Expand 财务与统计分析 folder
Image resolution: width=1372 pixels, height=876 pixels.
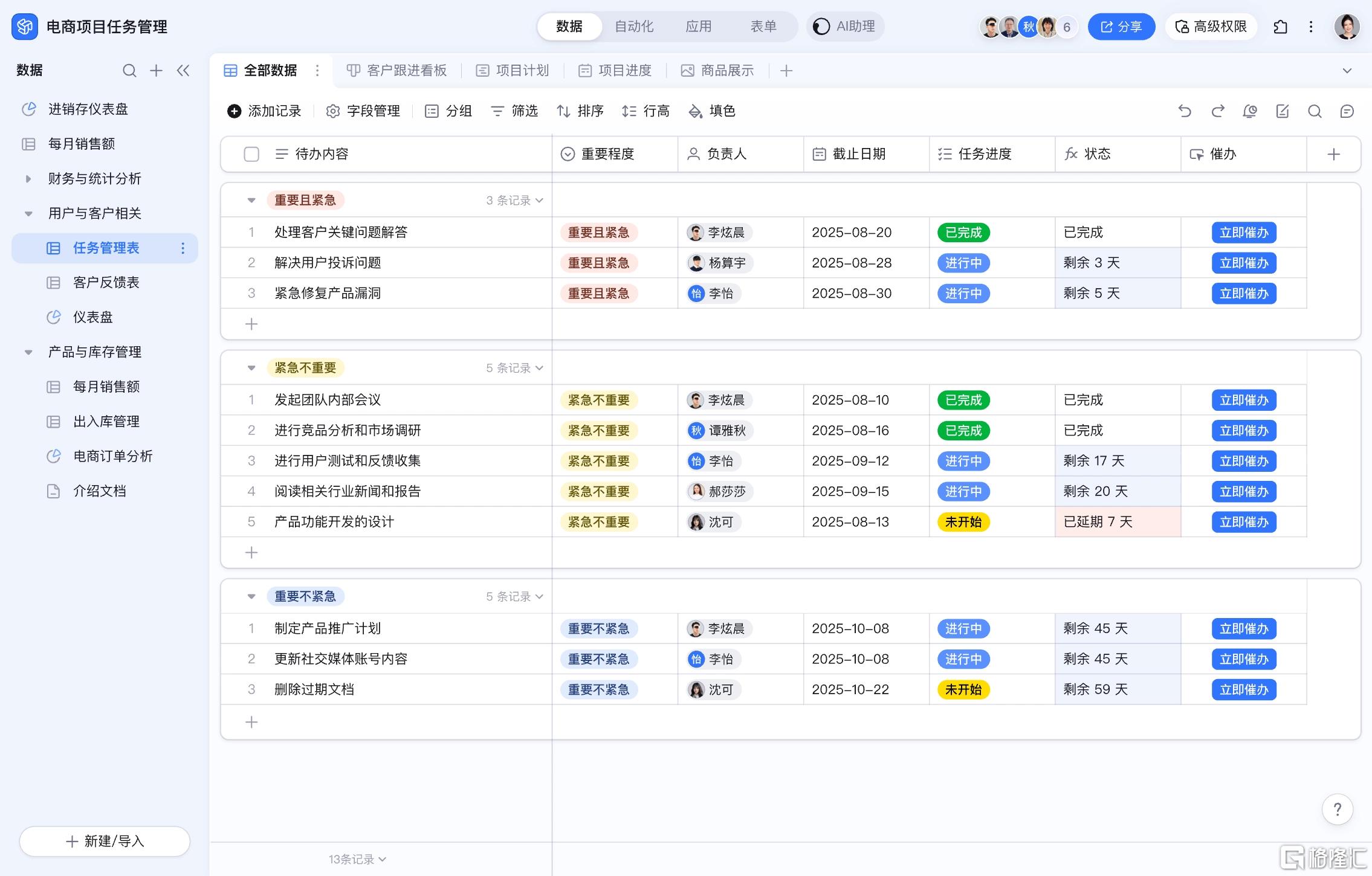coord(28,179)
